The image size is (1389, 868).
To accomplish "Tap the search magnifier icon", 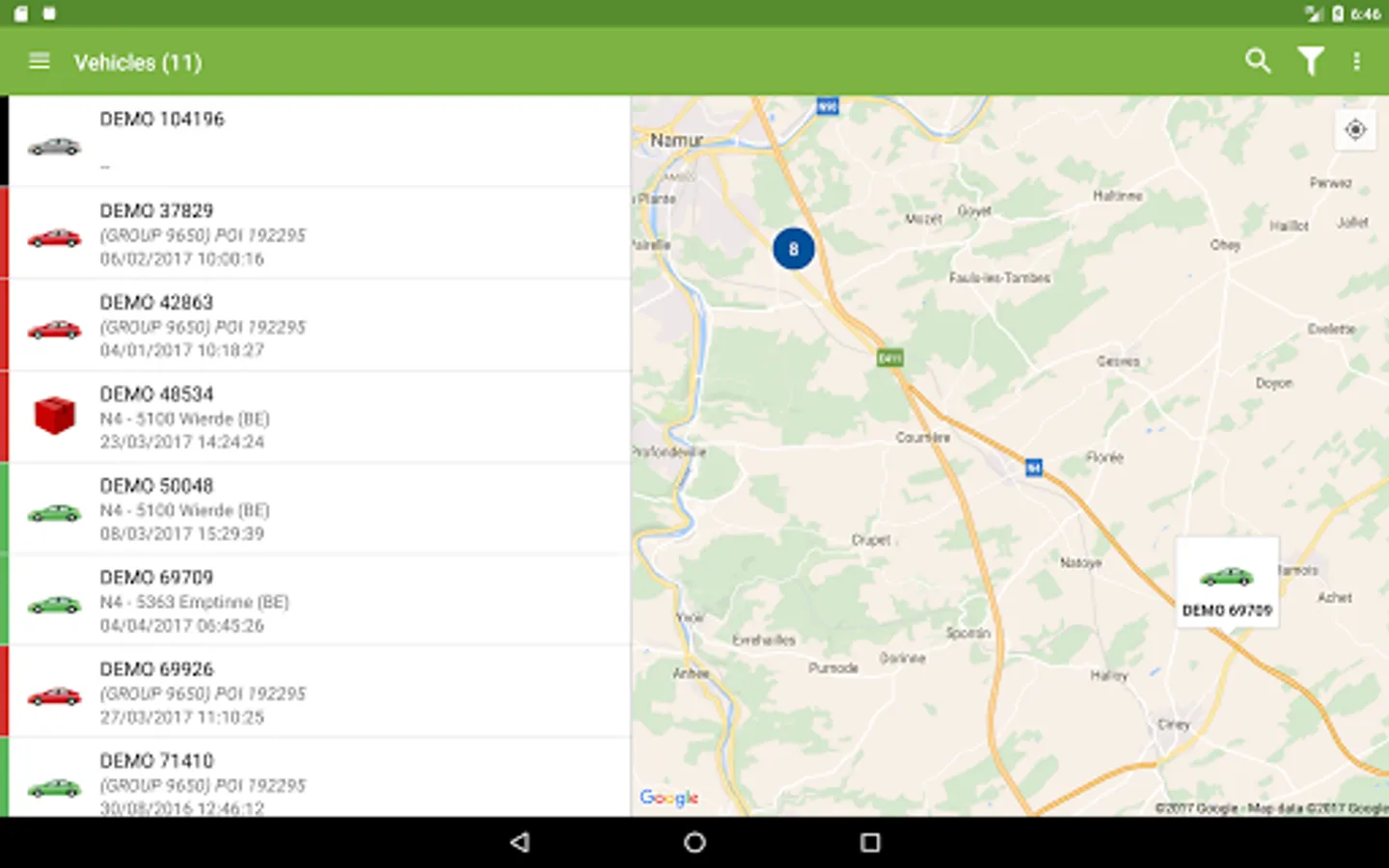I will pos(1258,61).
